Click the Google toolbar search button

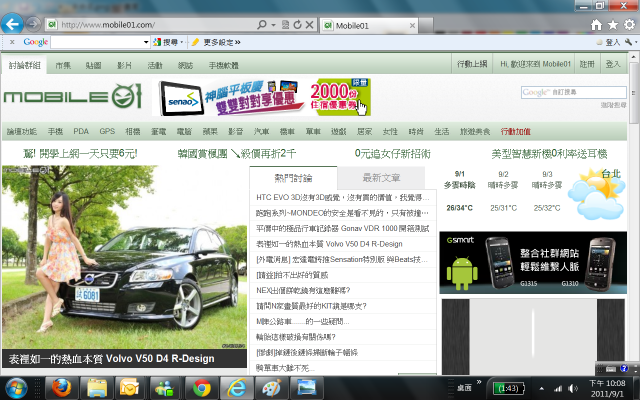[168, 42]
